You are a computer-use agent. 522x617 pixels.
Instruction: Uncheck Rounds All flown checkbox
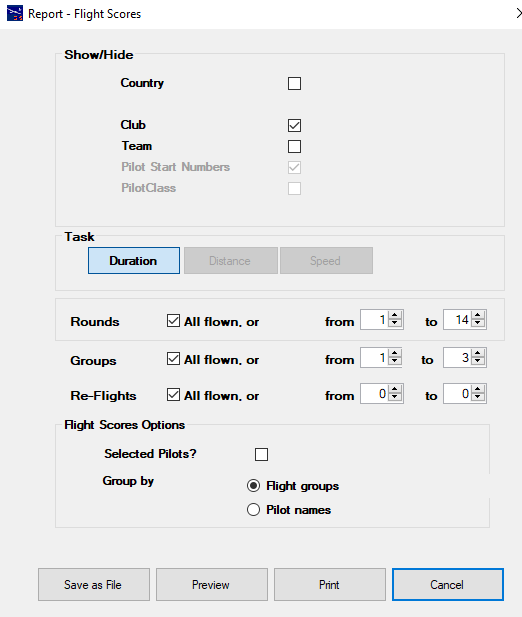173,321
